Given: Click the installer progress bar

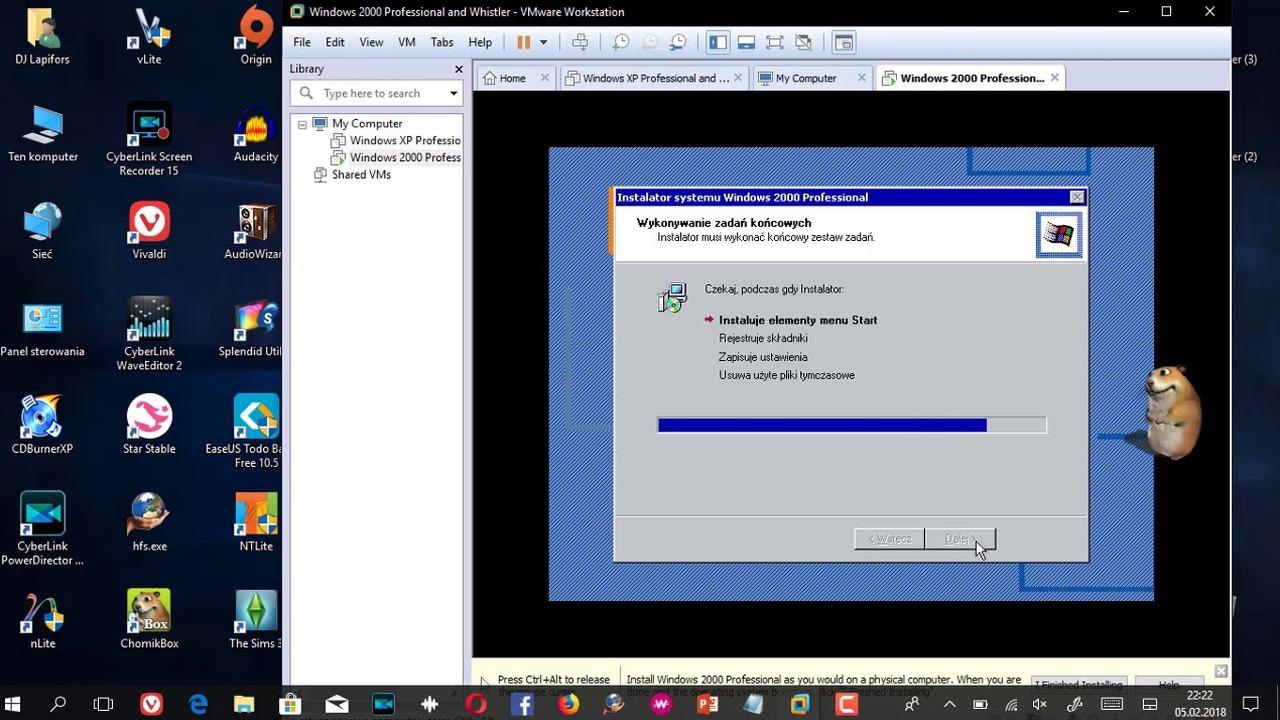Looking at the screenshot, I should click(x=851, y=425).
